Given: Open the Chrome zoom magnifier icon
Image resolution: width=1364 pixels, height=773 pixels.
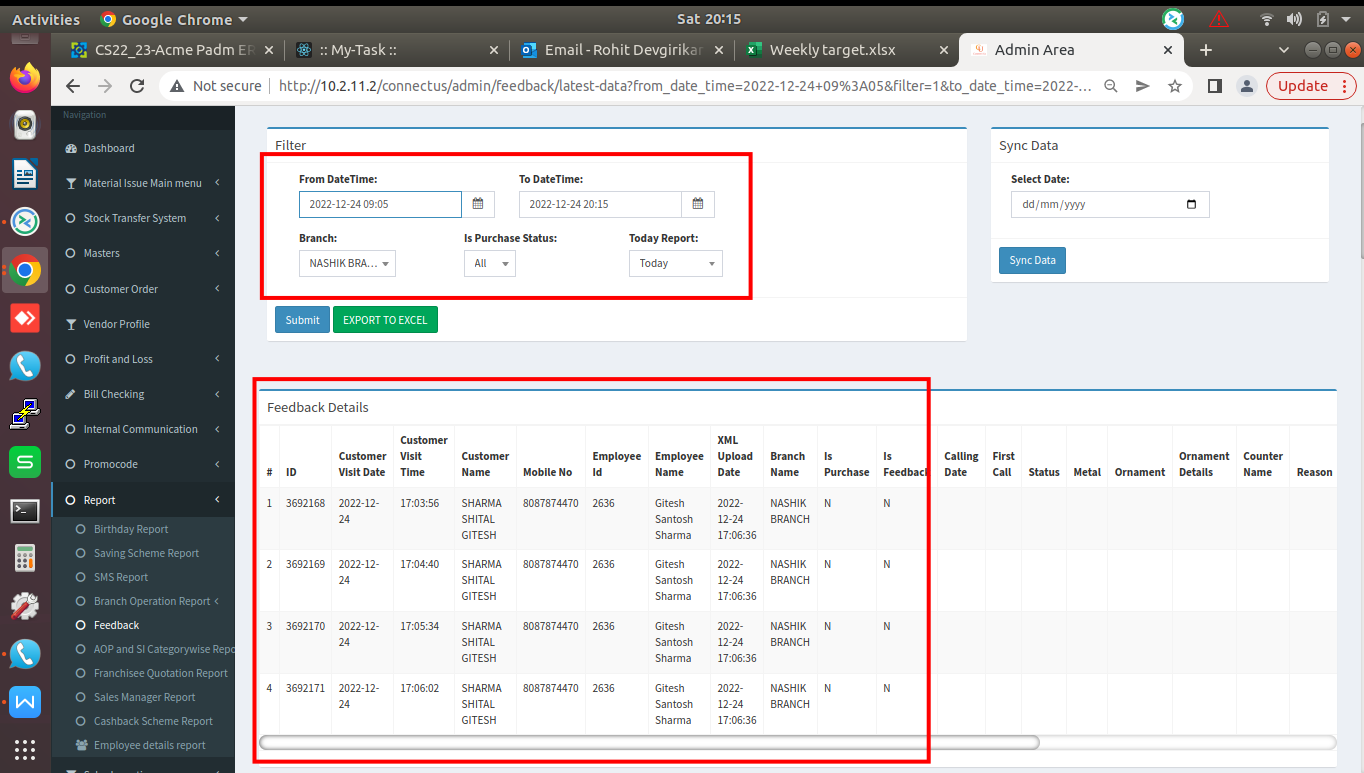Looking at the screenshot, I should pyautogui.click(x=1111, y=86).
